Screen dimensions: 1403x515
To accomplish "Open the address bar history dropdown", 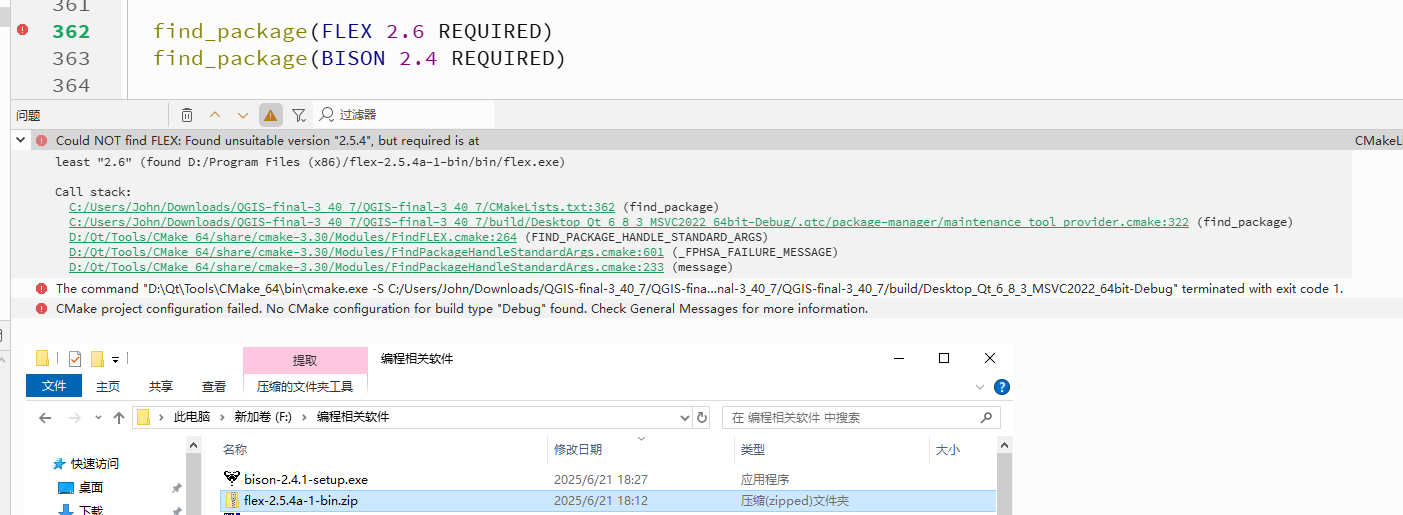I will 684,417.
